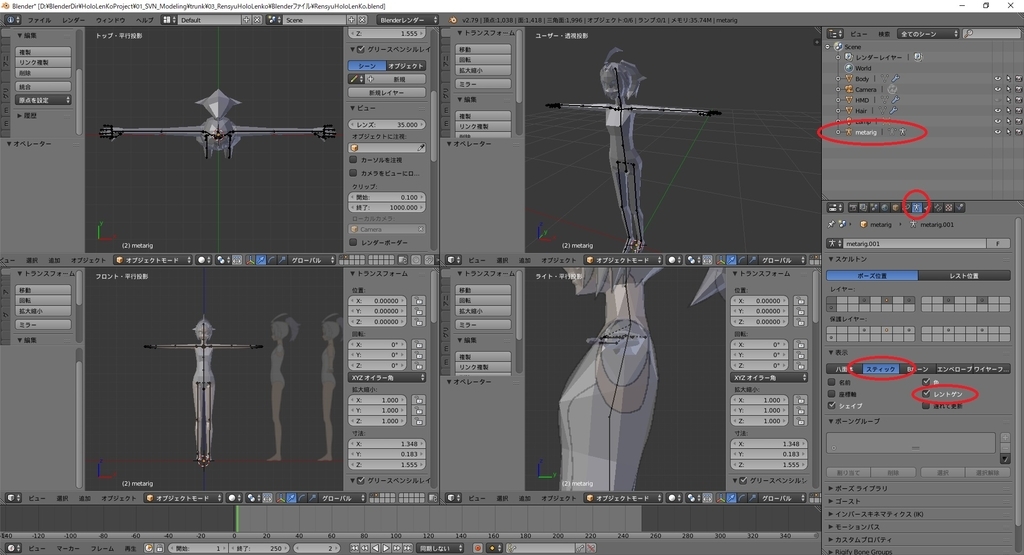
Task: Expand the インバースキネマティクス (IK) panel
Action: [x=878, y=514]
